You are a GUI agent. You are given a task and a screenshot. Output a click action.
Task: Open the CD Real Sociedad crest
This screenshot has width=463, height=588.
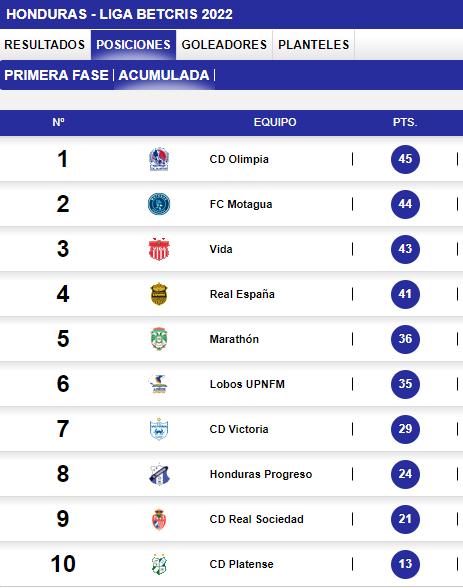click(159, 519)
